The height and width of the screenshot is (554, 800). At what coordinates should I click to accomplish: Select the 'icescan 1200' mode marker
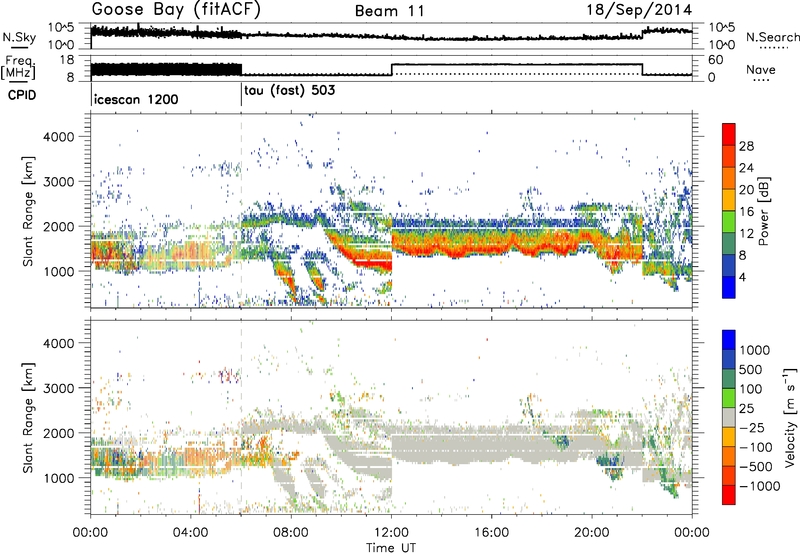[x=136, y=99]
